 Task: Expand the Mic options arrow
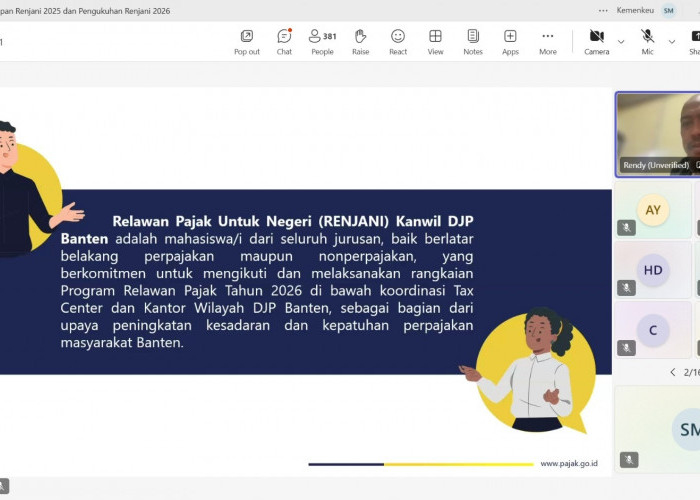point(671,42)
